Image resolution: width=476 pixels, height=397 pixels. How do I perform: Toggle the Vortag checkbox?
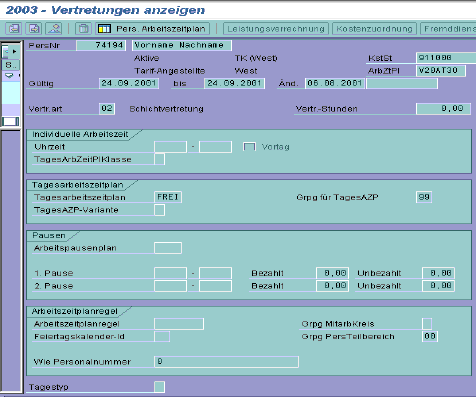[x=249, y=147]
